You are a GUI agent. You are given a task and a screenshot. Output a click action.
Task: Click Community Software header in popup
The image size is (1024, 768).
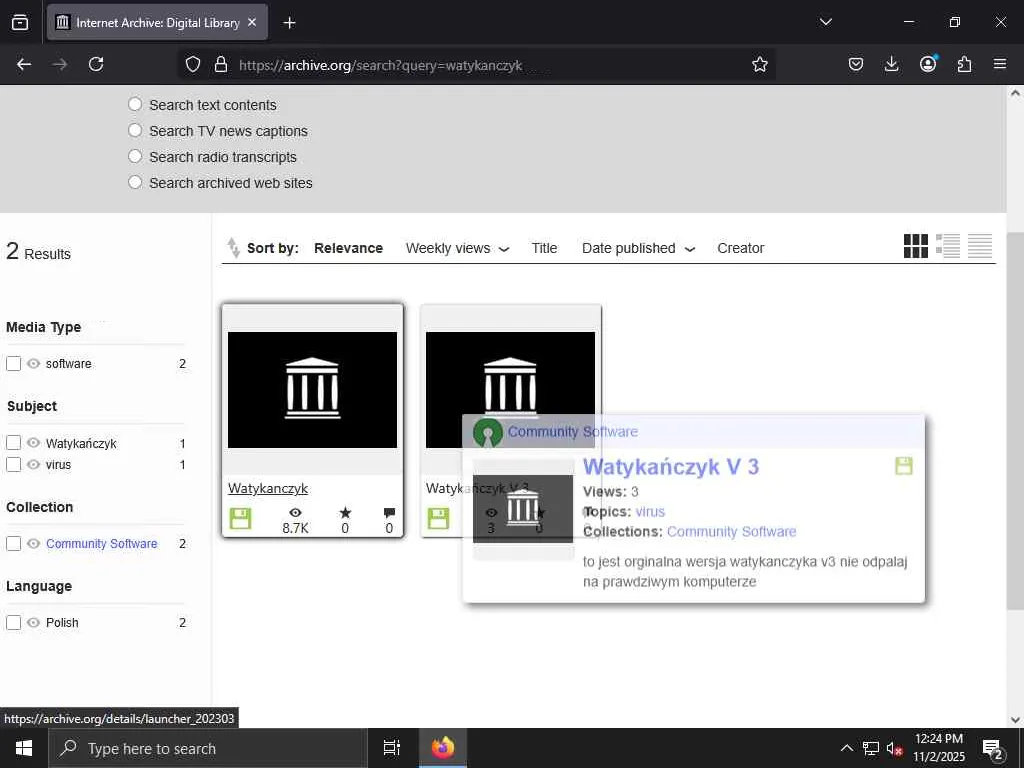coord(573,432)
